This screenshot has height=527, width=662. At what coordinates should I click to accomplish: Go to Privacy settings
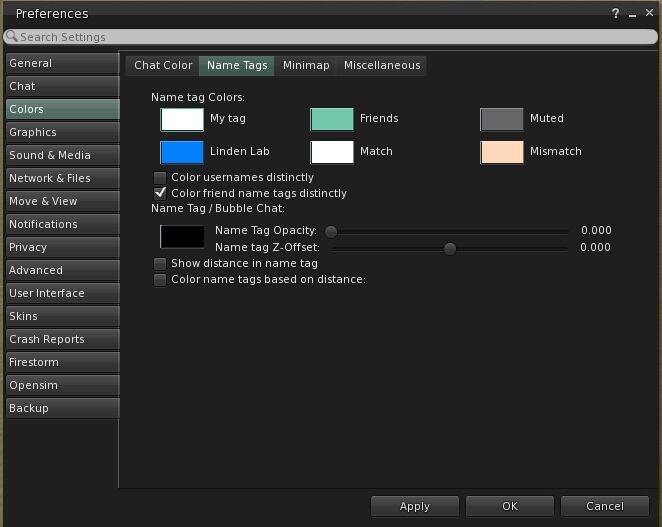(63, 247)
